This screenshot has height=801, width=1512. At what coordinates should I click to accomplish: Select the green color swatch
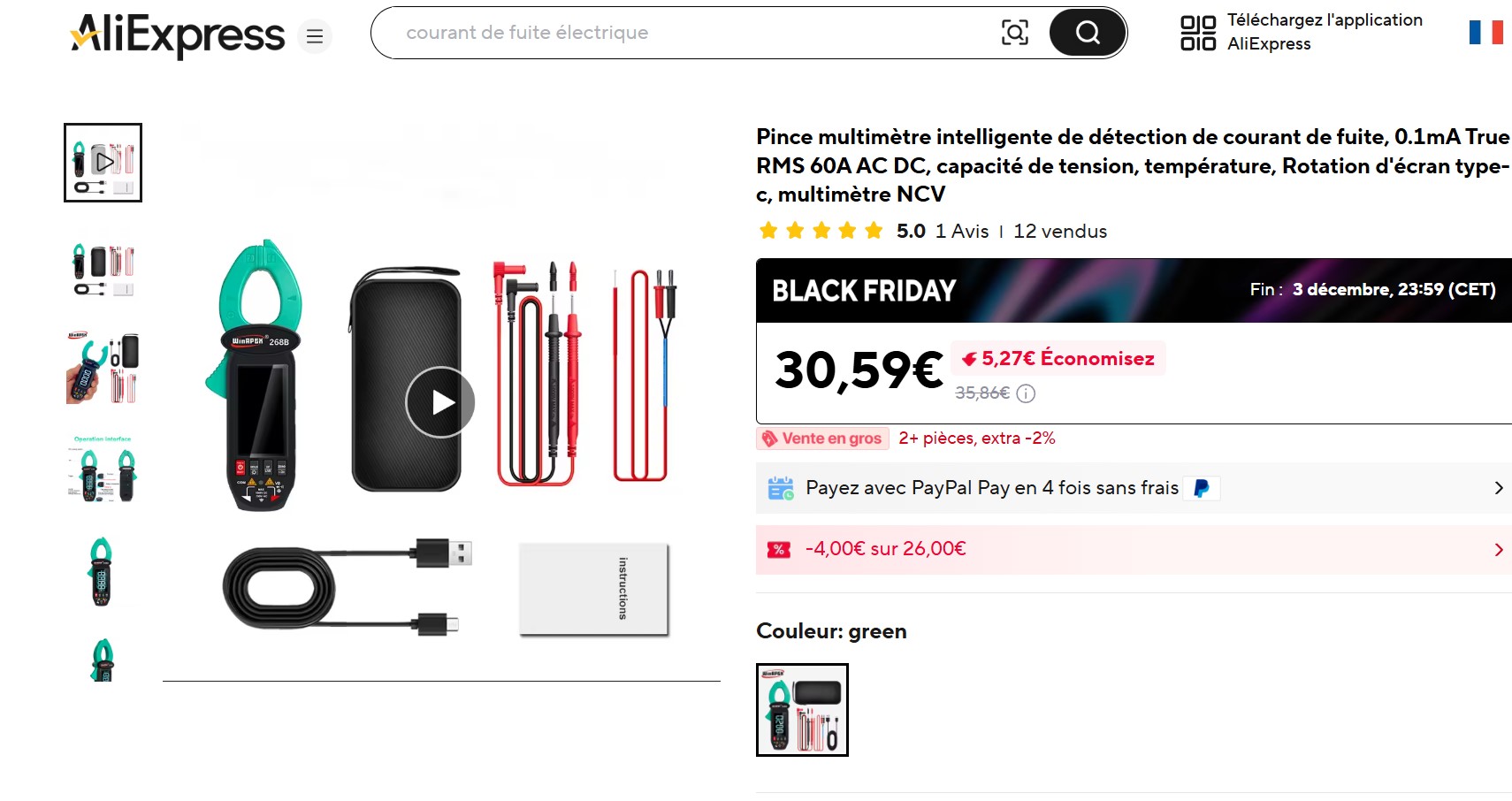[x=802, y=710]
